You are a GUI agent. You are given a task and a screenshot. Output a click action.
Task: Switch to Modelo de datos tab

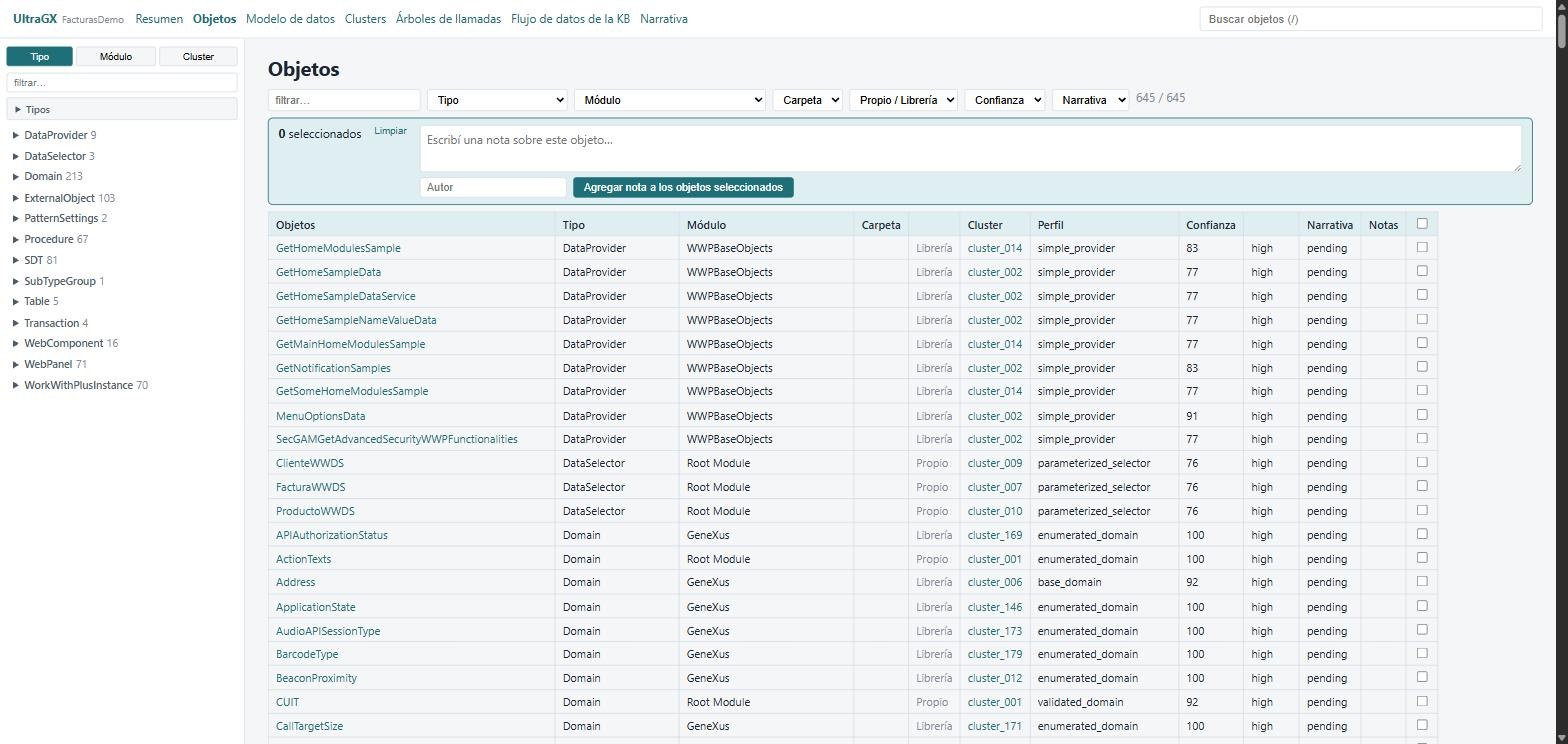pyautogui.click(x=290, y=19)
